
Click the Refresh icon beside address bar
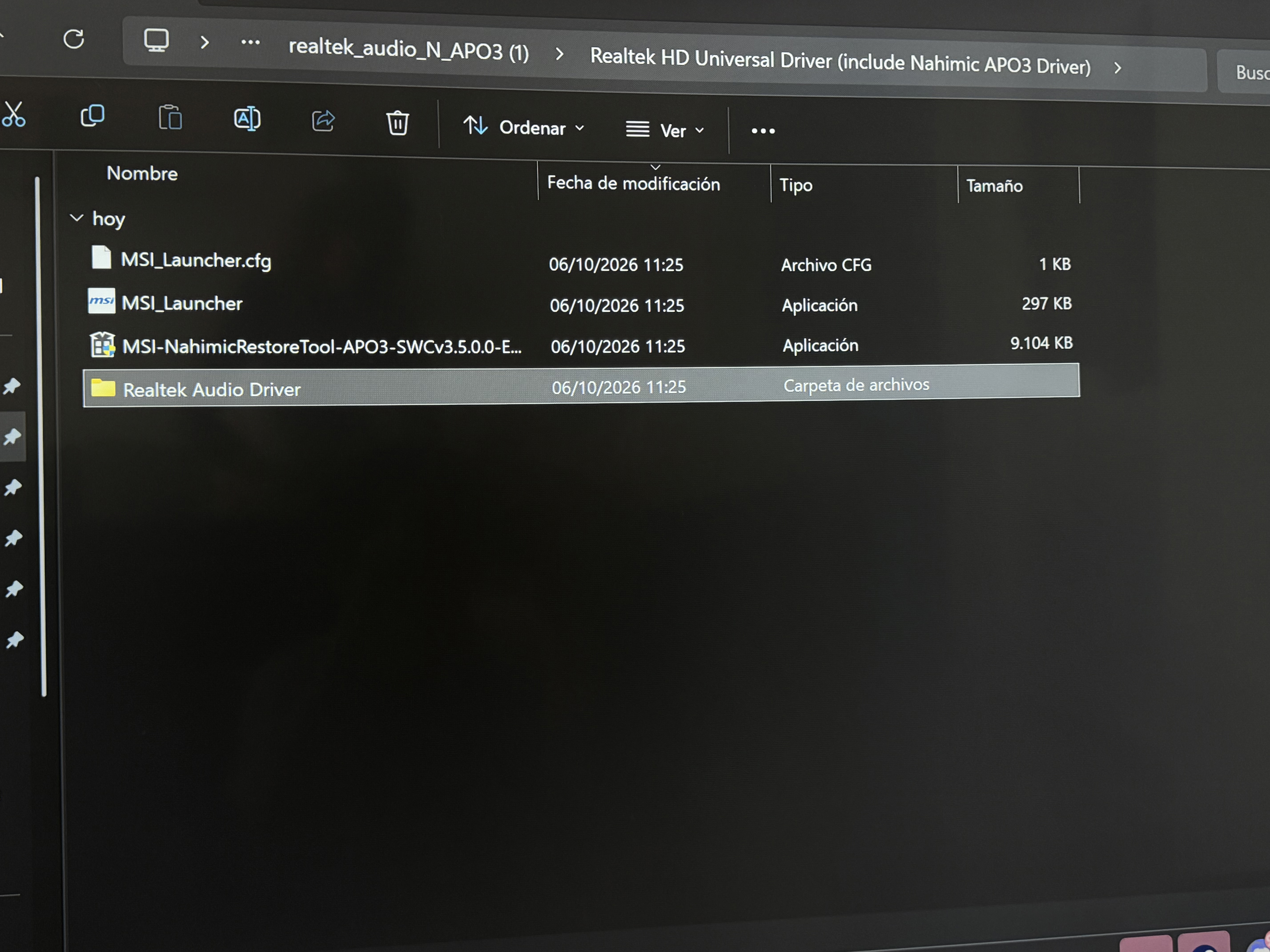[74, 39]
